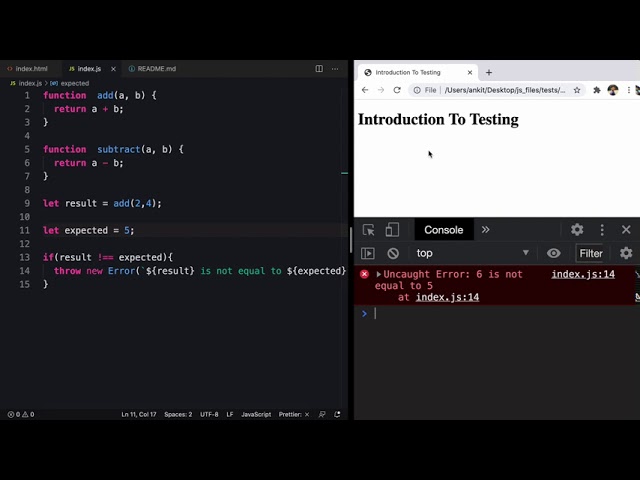The height and width of the screenshot is (480, 640).
Task: Click the editor vertical scrollbar
Action: pos(351,240)
